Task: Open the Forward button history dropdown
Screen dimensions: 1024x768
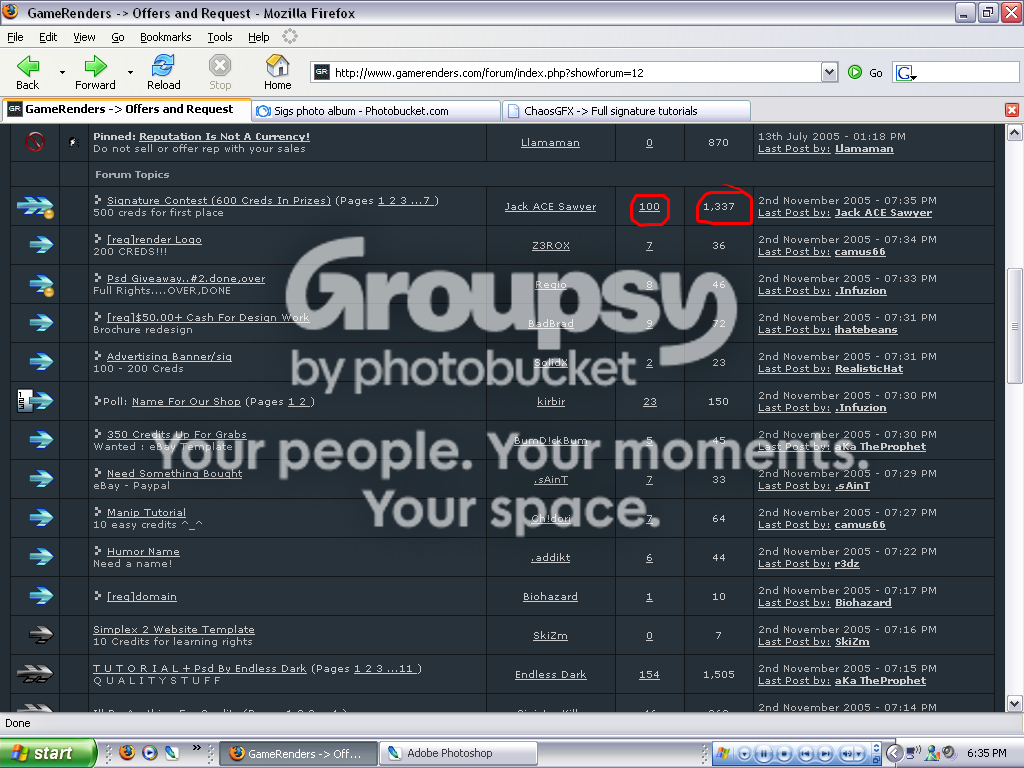Action: [x=130, y=72]
